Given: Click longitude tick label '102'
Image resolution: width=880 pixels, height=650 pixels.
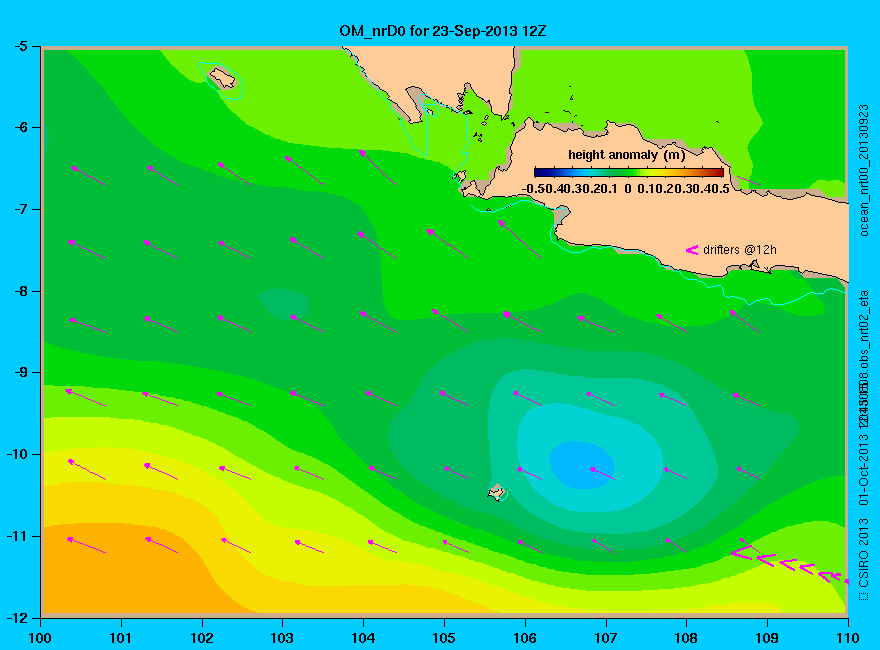Looking at the screenshot, I should point(201,638).
